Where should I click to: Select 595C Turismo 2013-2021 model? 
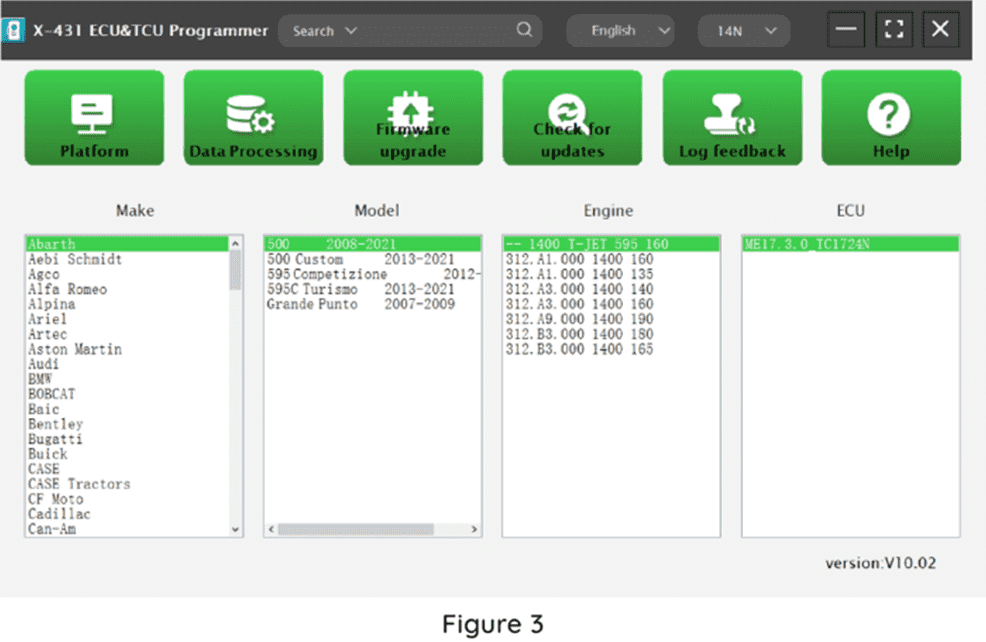pyautogui.click(x=373, y=289)
